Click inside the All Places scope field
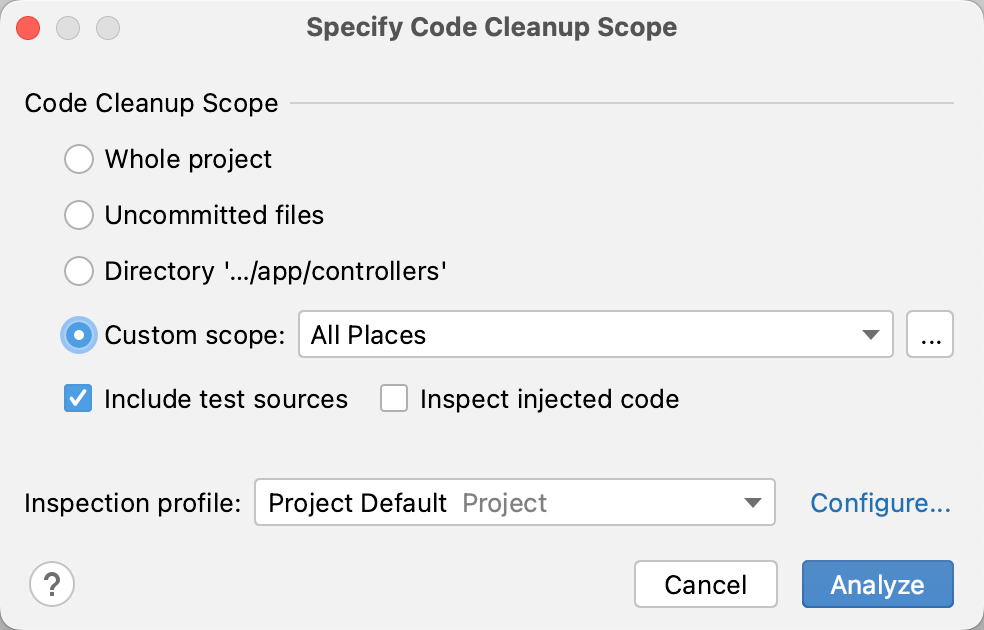Screen dimensions: 984x630 (x=500, y=335)
